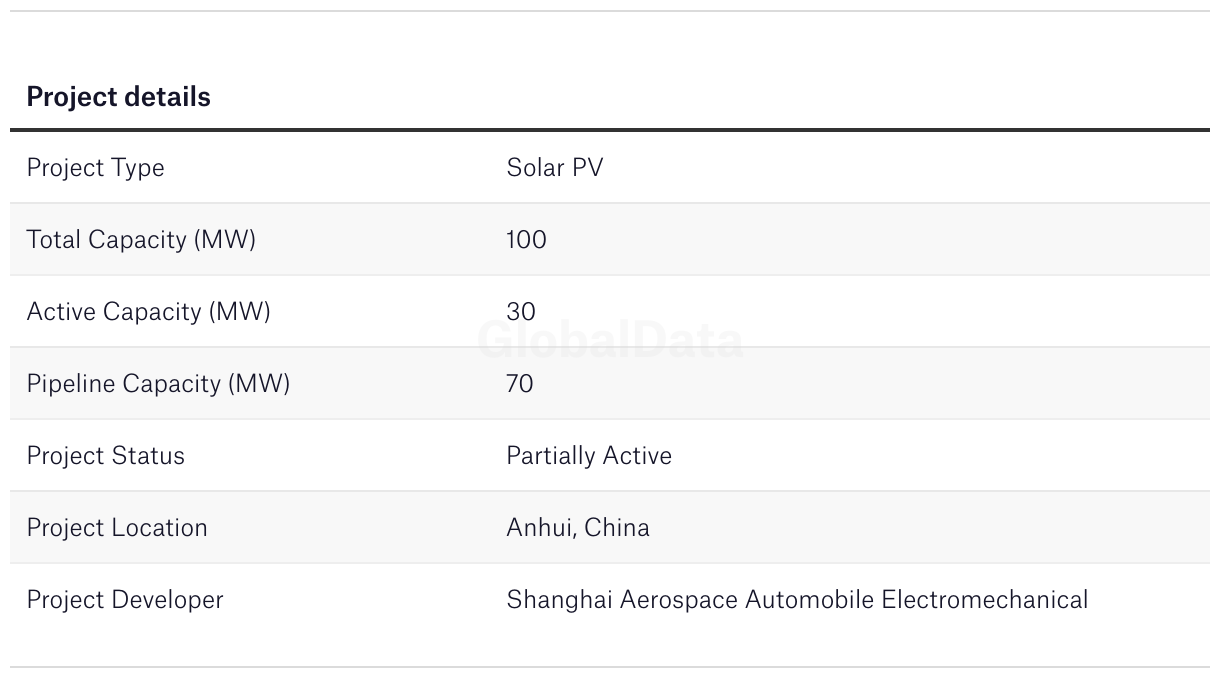Select the Pipeline Capacity (MW) label
Viewport: 1220px width, 678px height.
pyautogui.click(x=158, y=384)
